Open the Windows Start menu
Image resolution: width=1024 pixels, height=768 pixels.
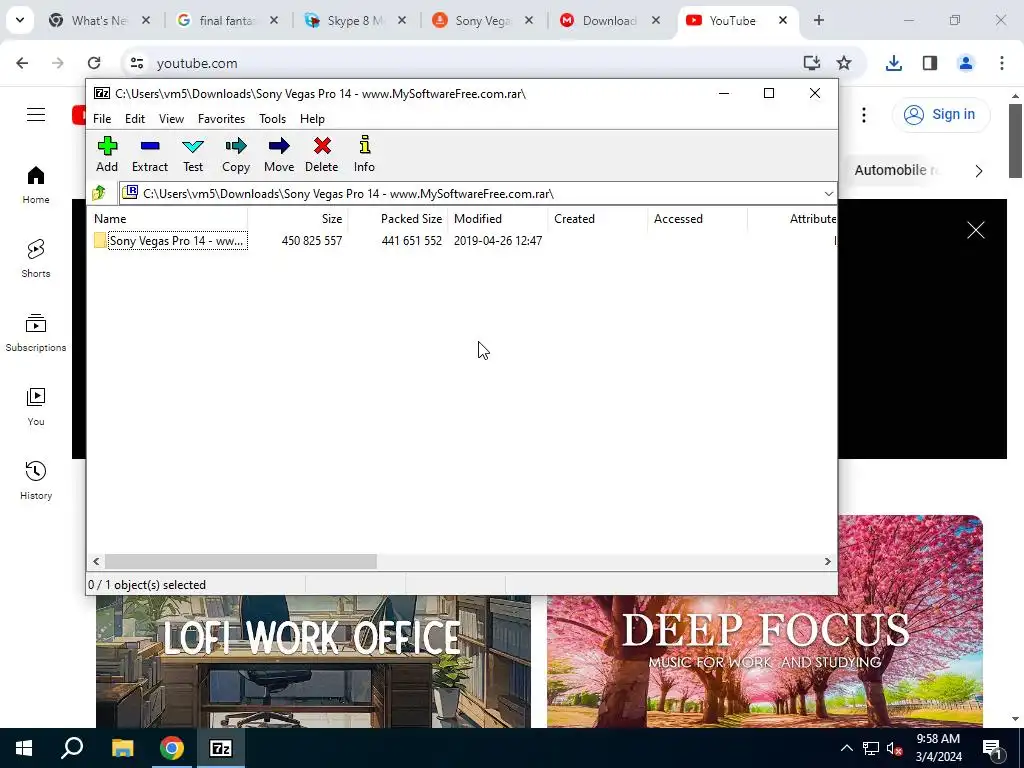pos(24,748)
